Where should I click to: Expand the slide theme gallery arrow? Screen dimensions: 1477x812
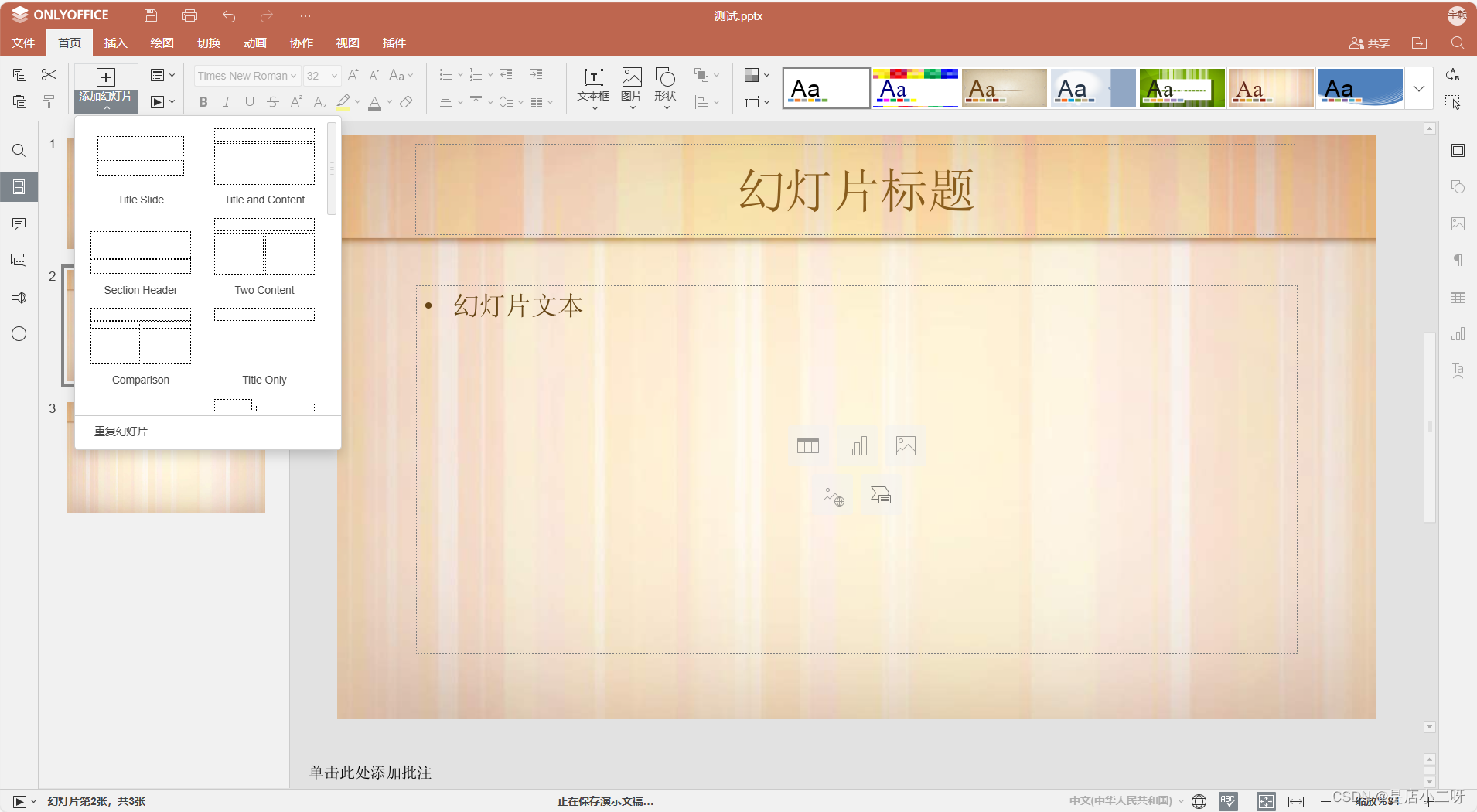tap(1419, 88)
